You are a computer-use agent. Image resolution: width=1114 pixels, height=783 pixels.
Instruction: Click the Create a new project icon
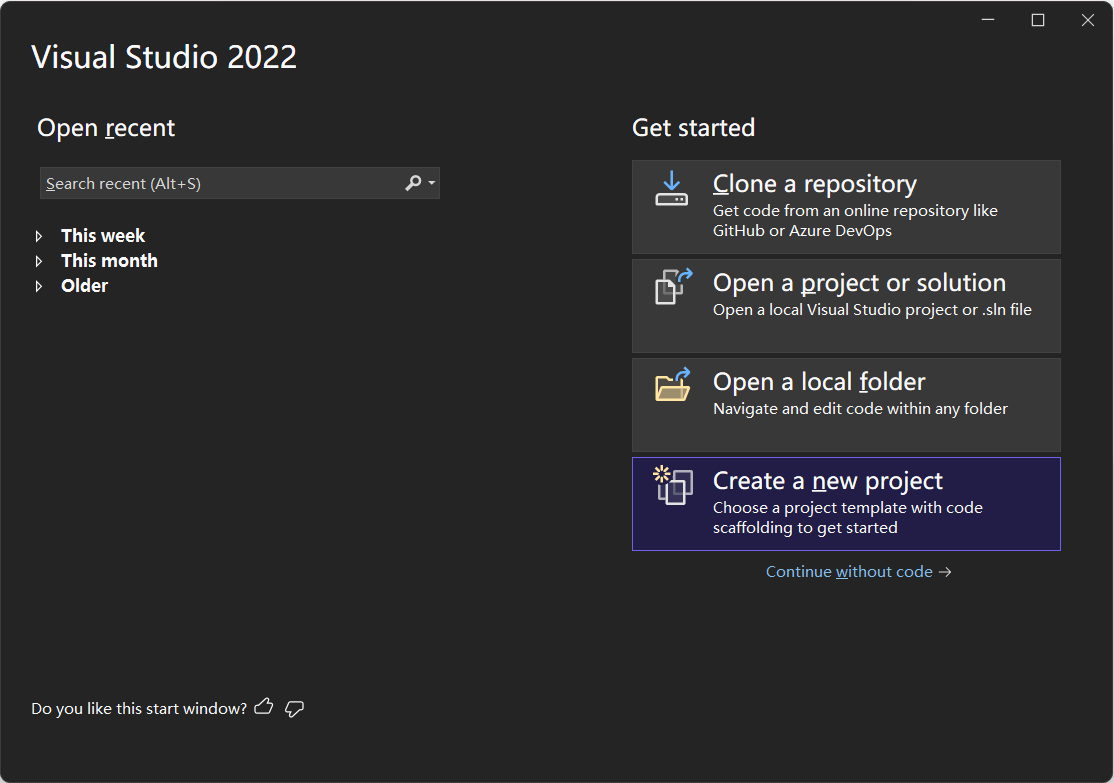pos(673,485)
